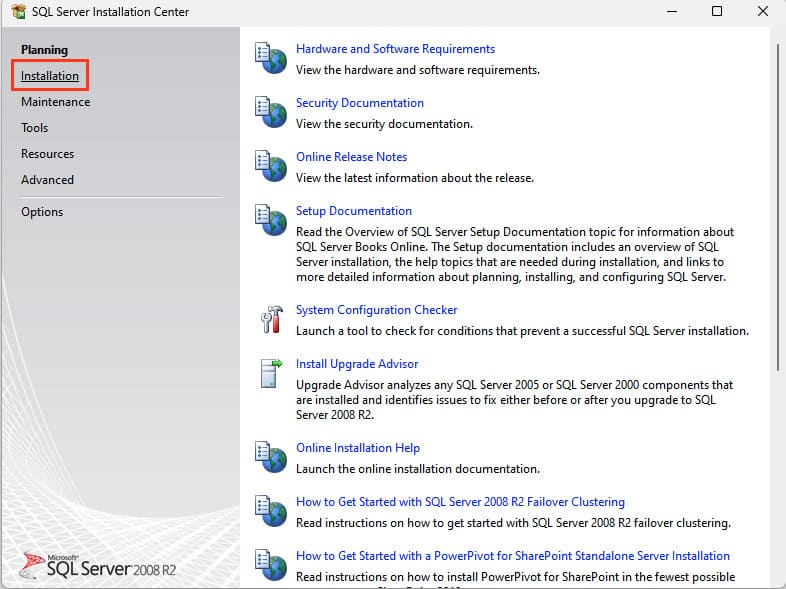The height and width of the screenshot is (589, 786).
Task: Go to the Resources section
Action: pos(48,154)
